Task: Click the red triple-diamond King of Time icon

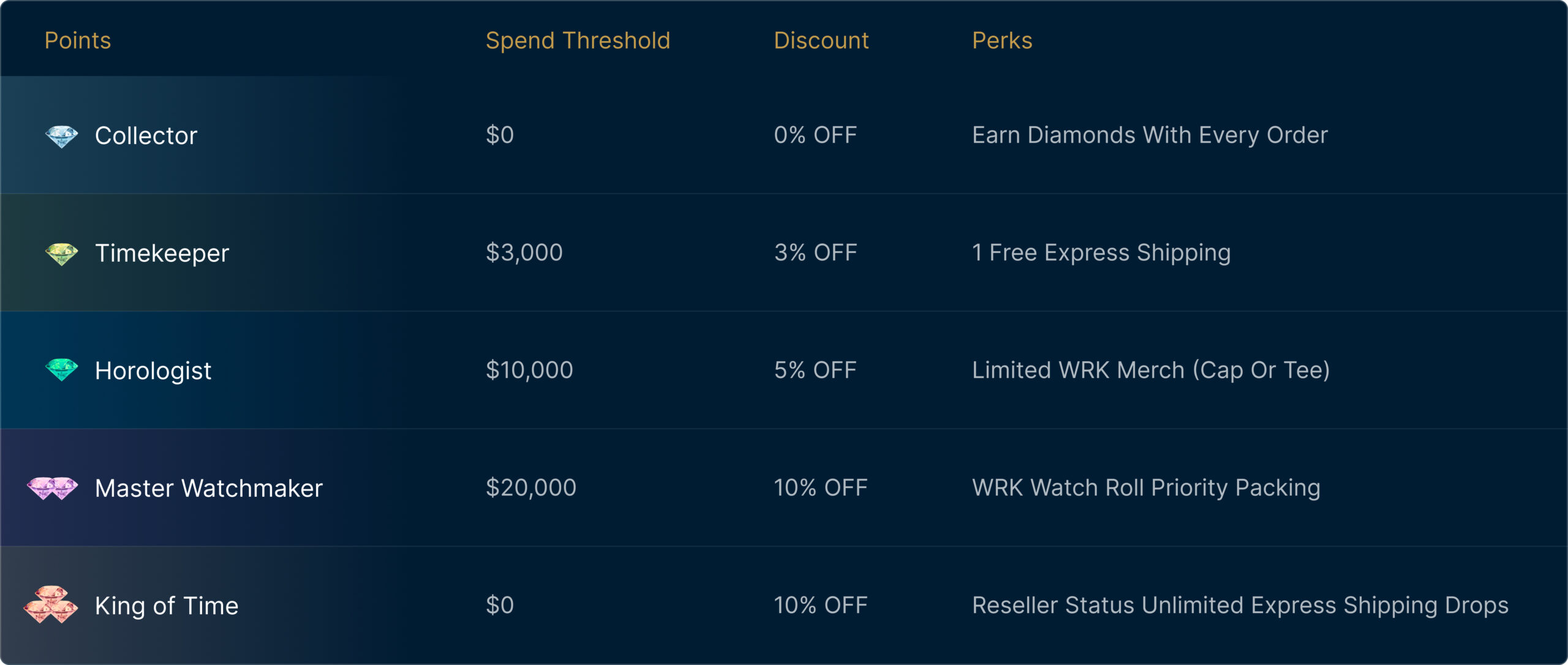Action: pyautogui.click(x=51, y=605)
